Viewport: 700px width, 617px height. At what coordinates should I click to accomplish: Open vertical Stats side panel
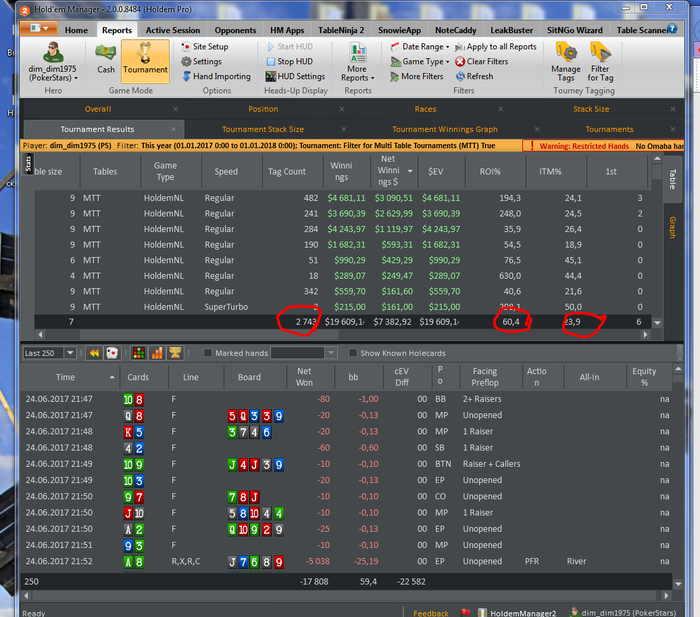tap(28, 163)
